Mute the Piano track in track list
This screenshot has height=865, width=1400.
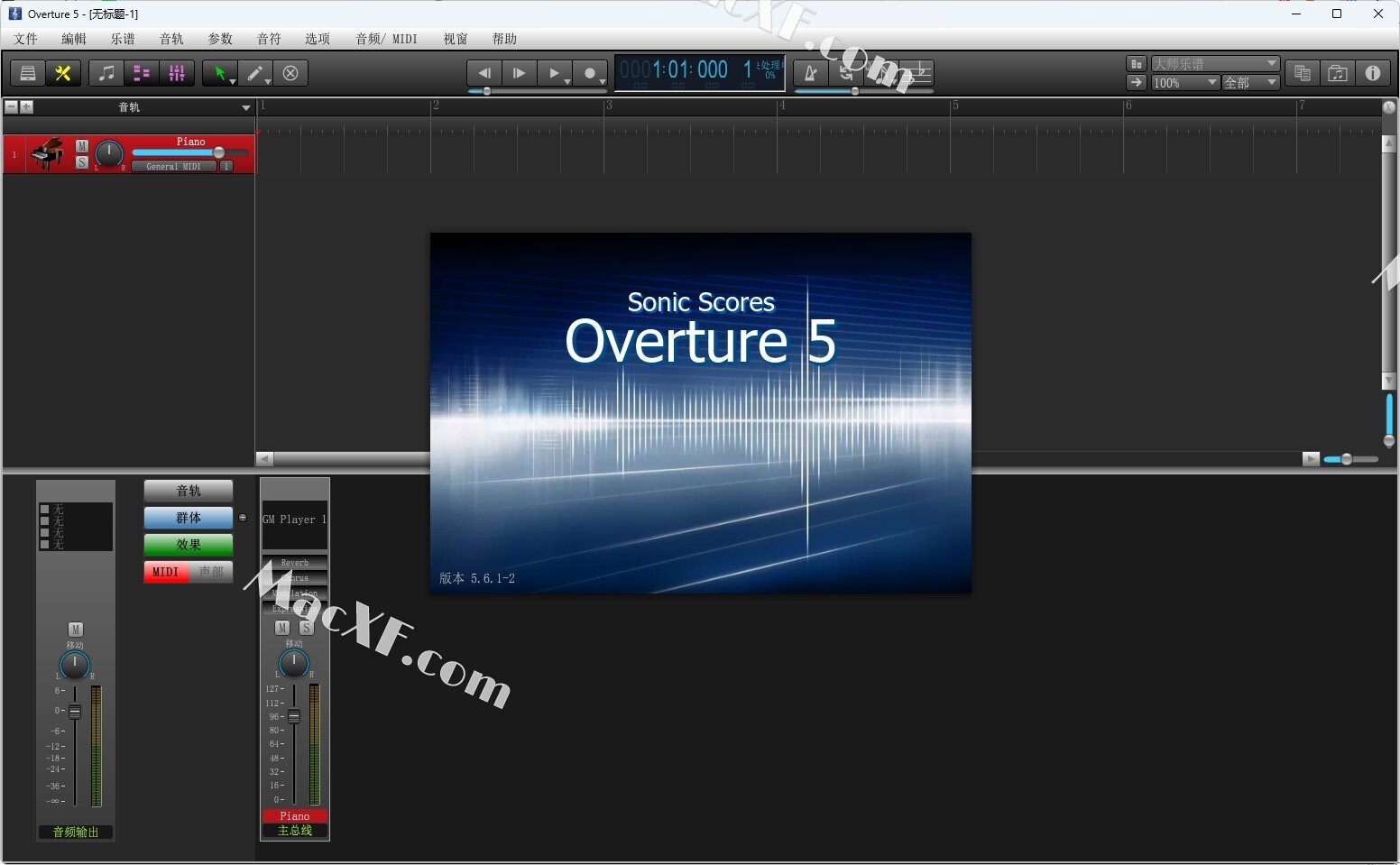click(x=82, y=146)
